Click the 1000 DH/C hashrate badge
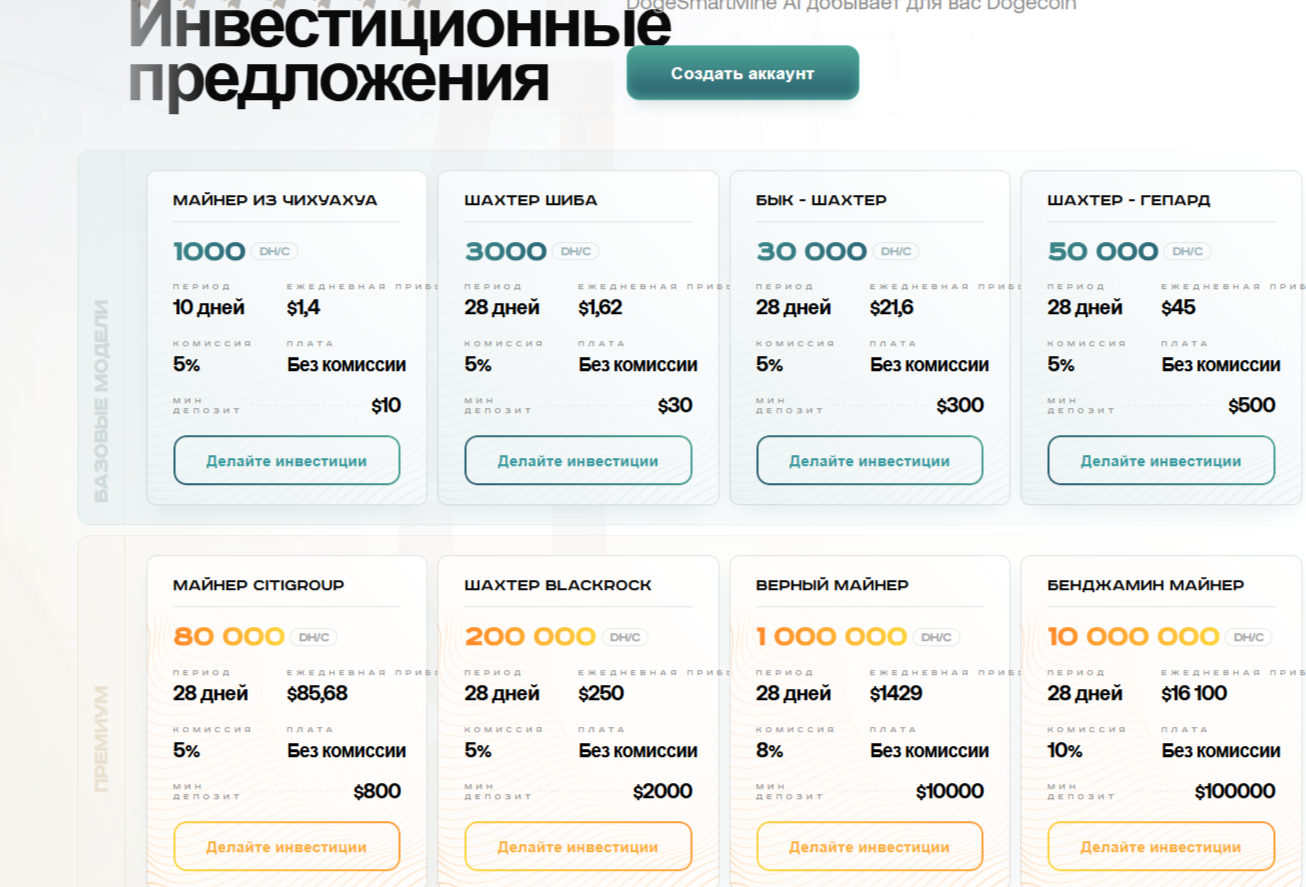Screen dimensions: 1306x887 274,252
